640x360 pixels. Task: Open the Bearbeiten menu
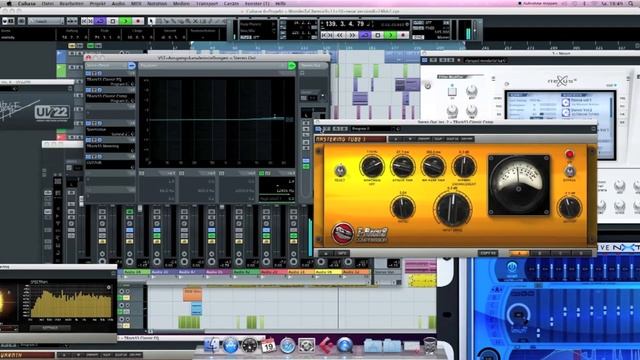(x=71, y=3)
